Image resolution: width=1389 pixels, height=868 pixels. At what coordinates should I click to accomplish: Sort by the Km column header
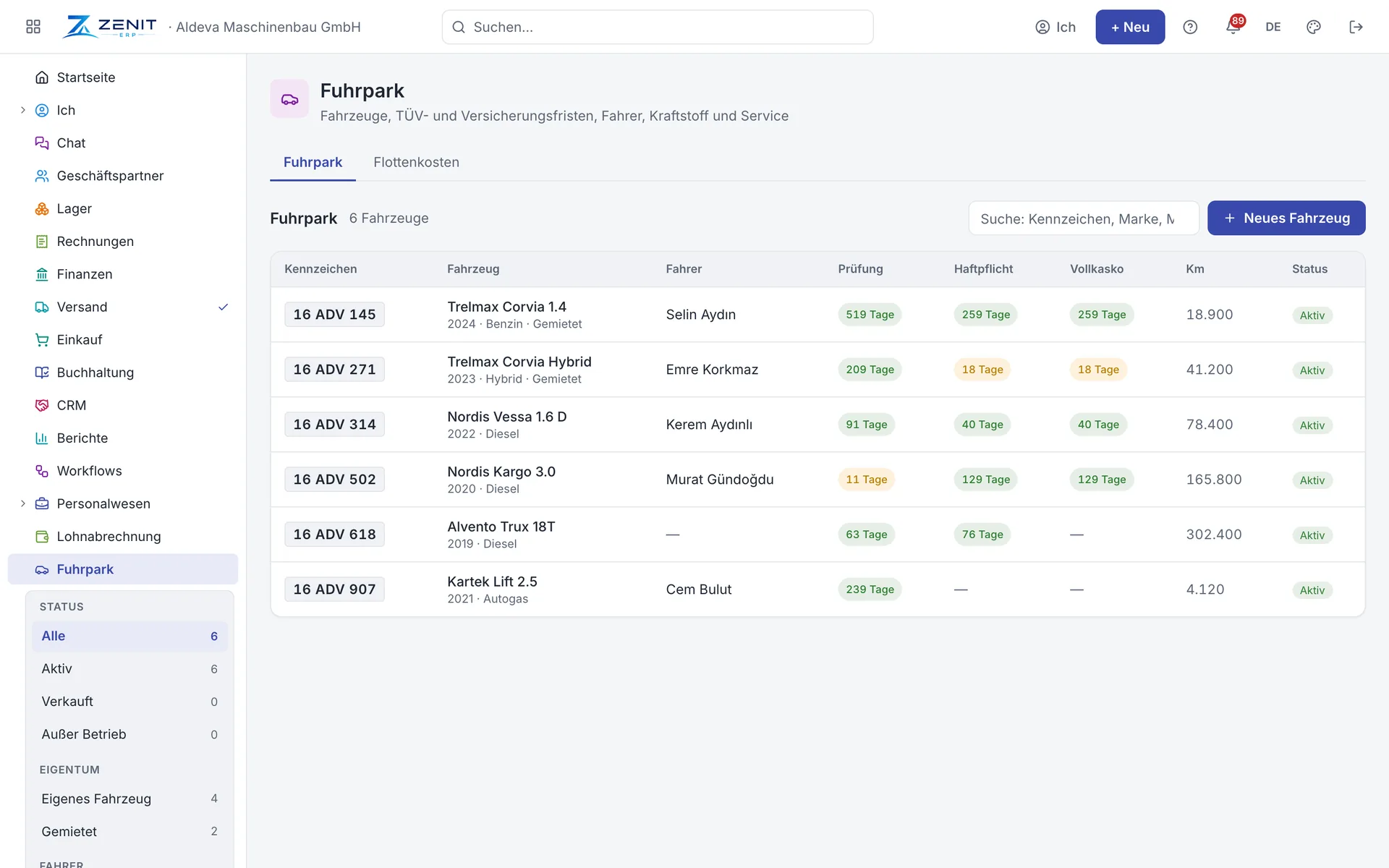pos(1194,269)
